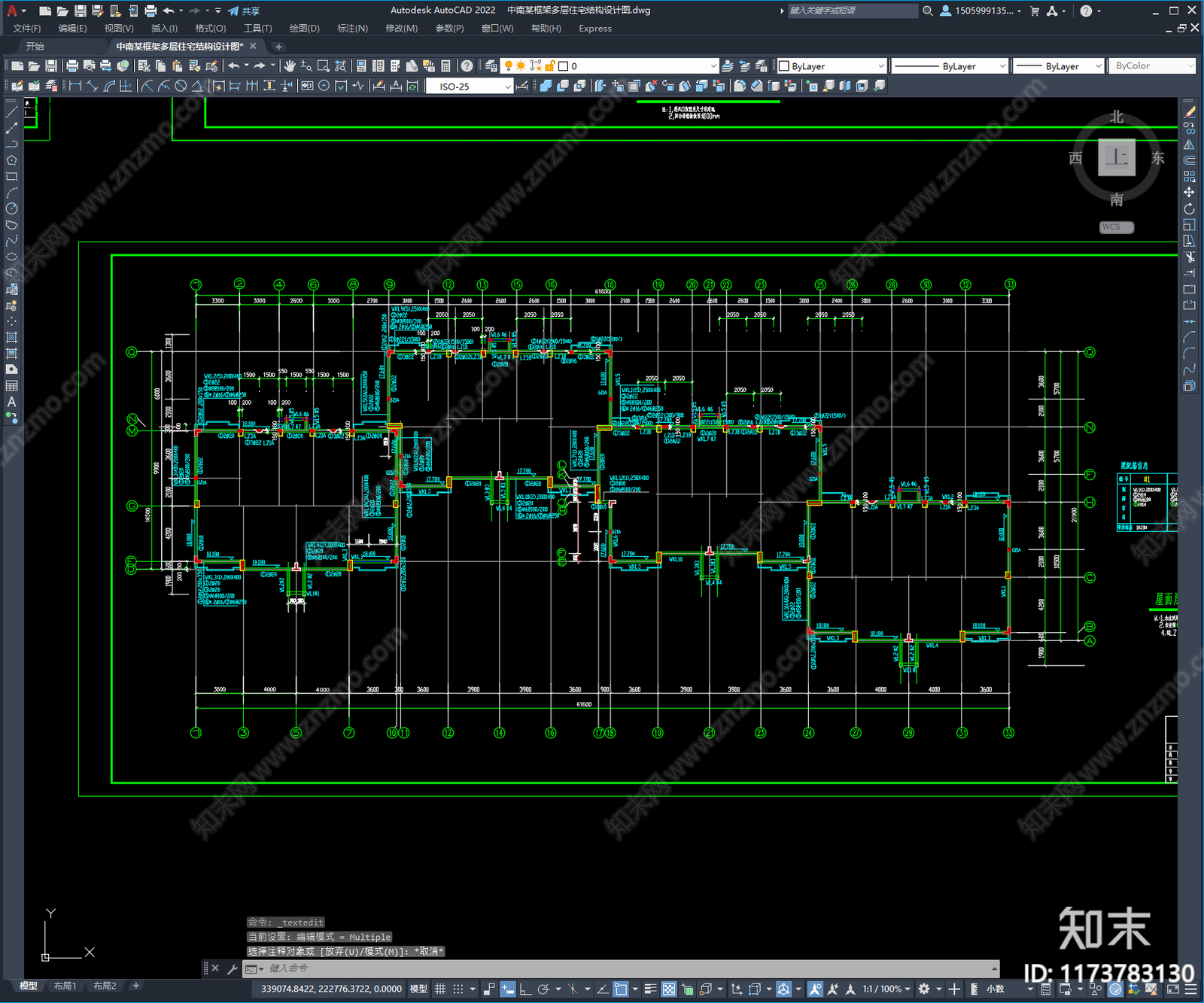Click the search keyword input box
The width and height of the screenshot is (1204, 1003).
[x=853, y=11]
